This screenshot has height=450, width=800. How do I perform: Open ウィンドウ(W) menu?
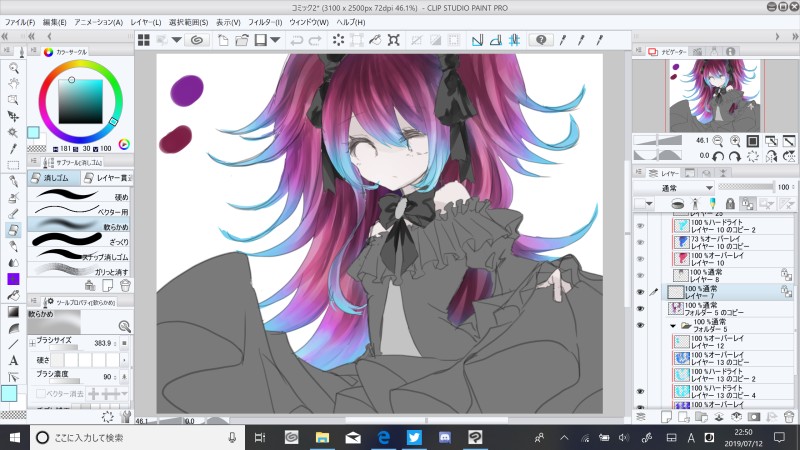(x=309, y=22)
